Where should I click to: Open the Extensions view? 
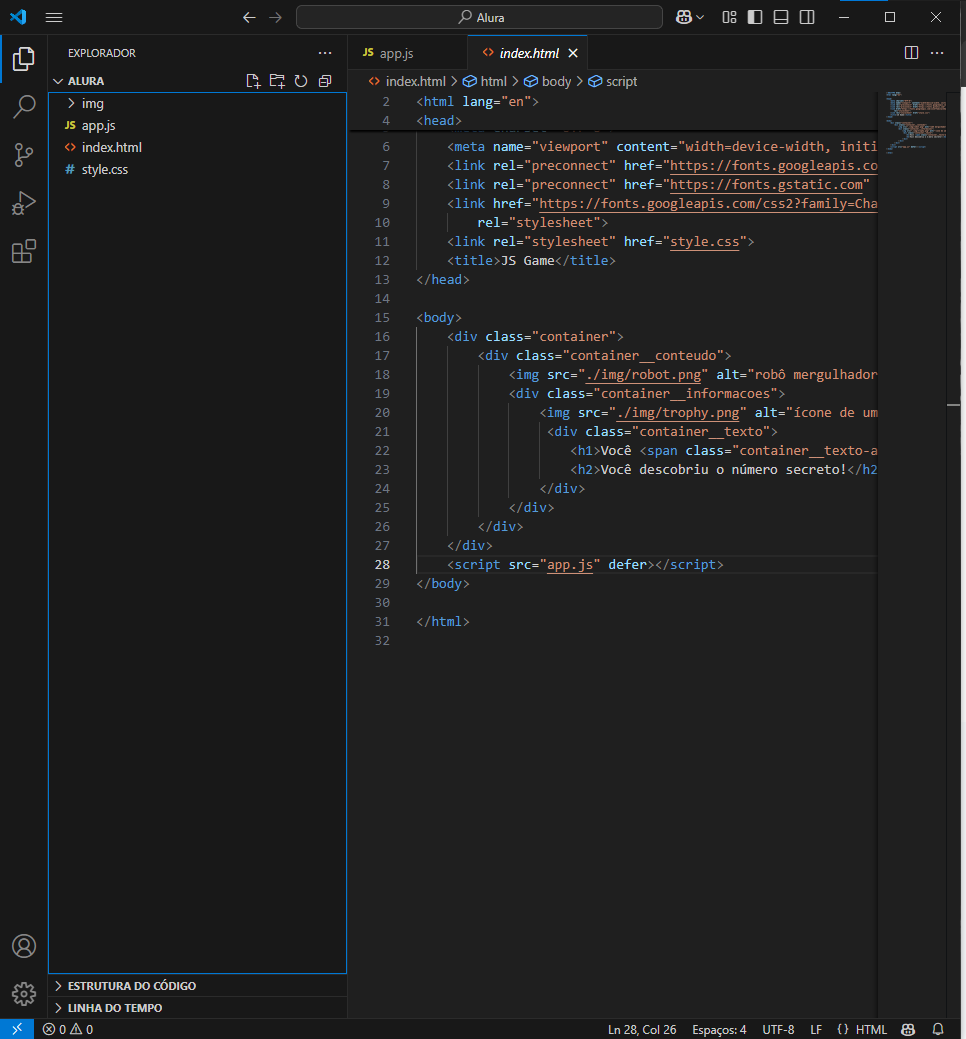(x=24, y=251)
